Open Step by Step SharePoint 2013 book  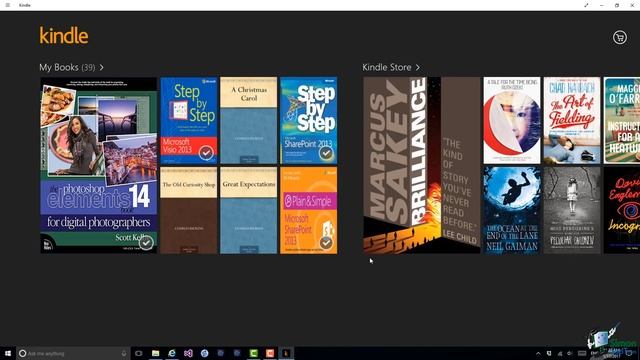pyautogui.click(x=309, y=120)
